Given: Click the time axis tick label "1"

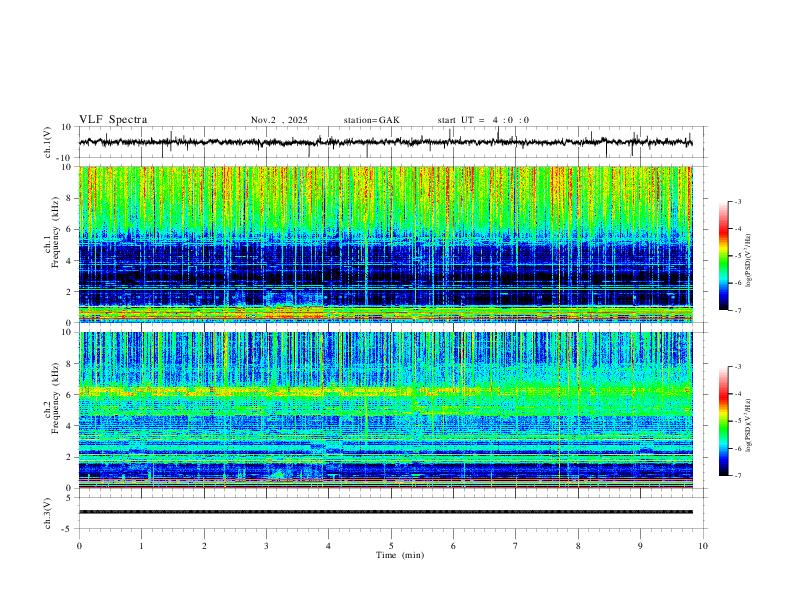Looking at the screenshot, I should pos(141,546).
